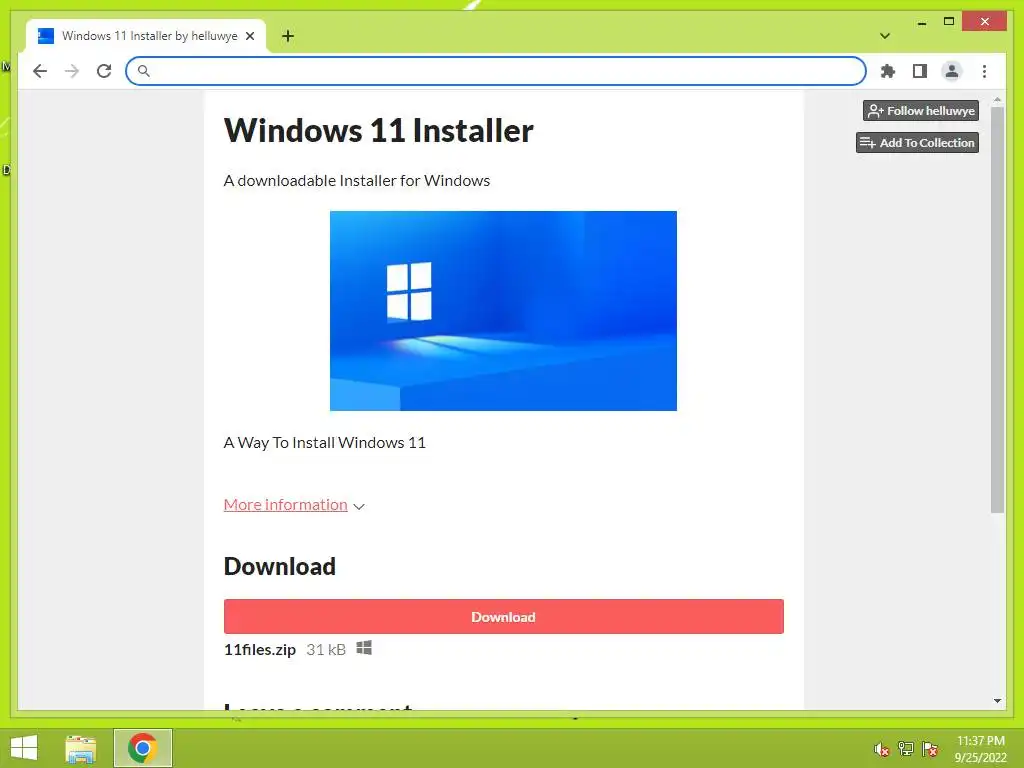Click the forward navigation arrow
1024x768 pixels.
click(72, 71)
